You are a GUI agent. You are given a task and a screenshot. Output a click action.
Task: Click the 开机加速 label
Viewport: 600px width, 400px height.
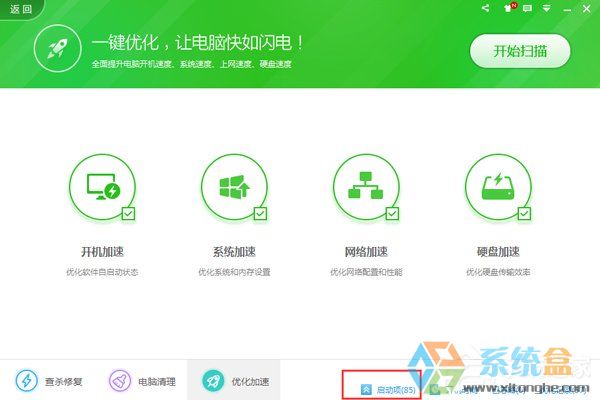(102, 252)
